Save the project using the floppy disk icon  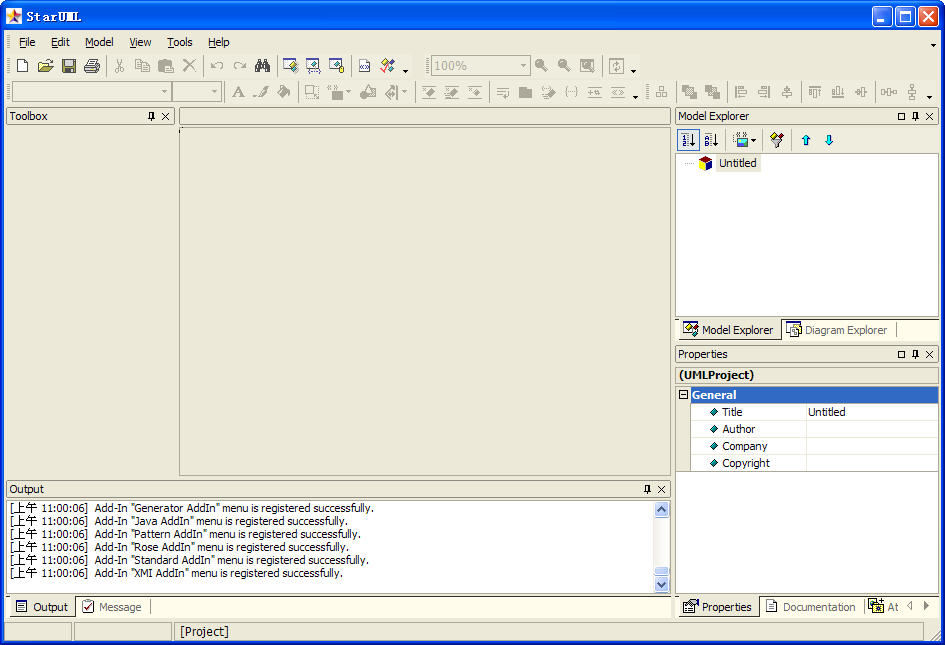[69, 66]
